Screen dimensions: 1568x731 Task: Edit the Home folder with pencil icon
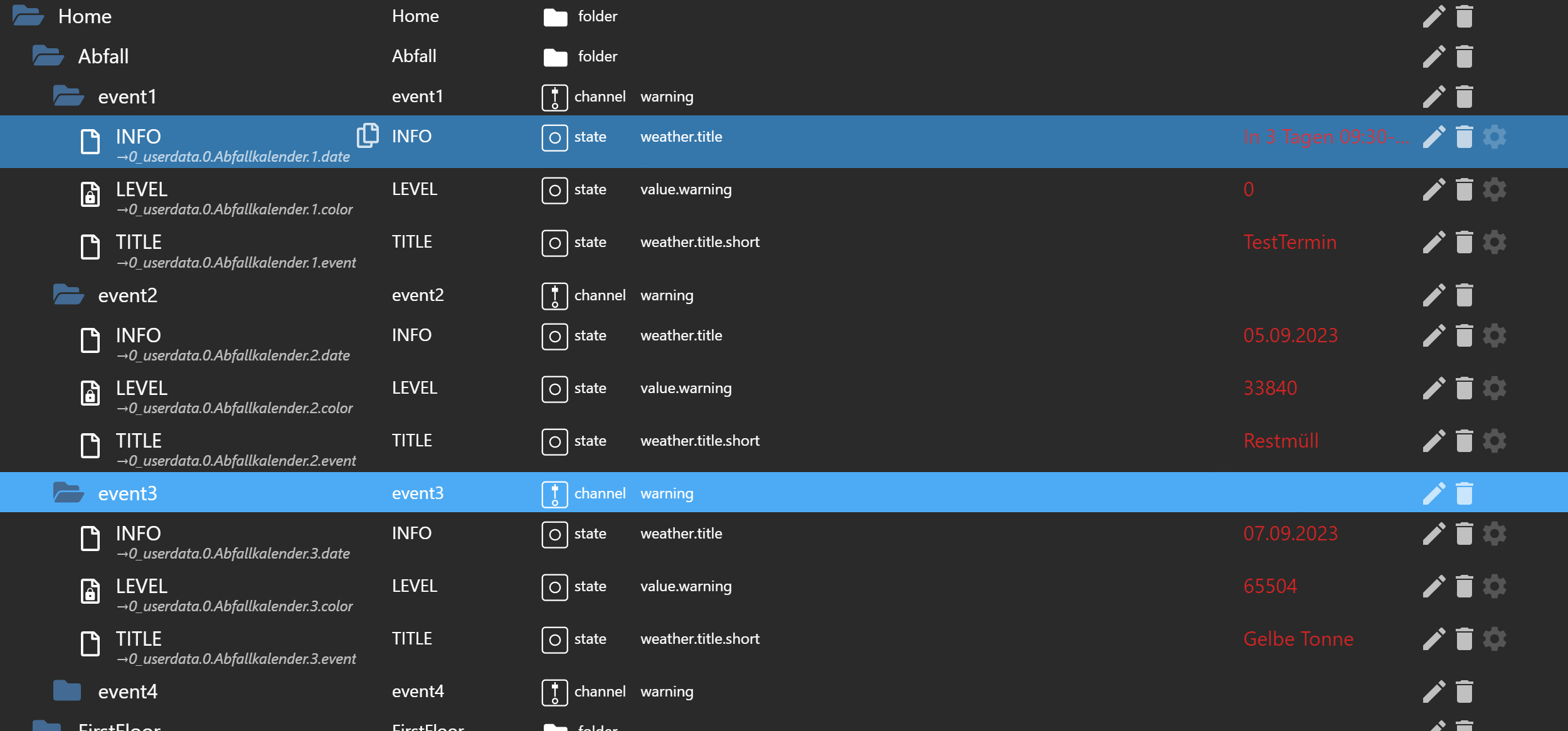[x=1434, y=16]
